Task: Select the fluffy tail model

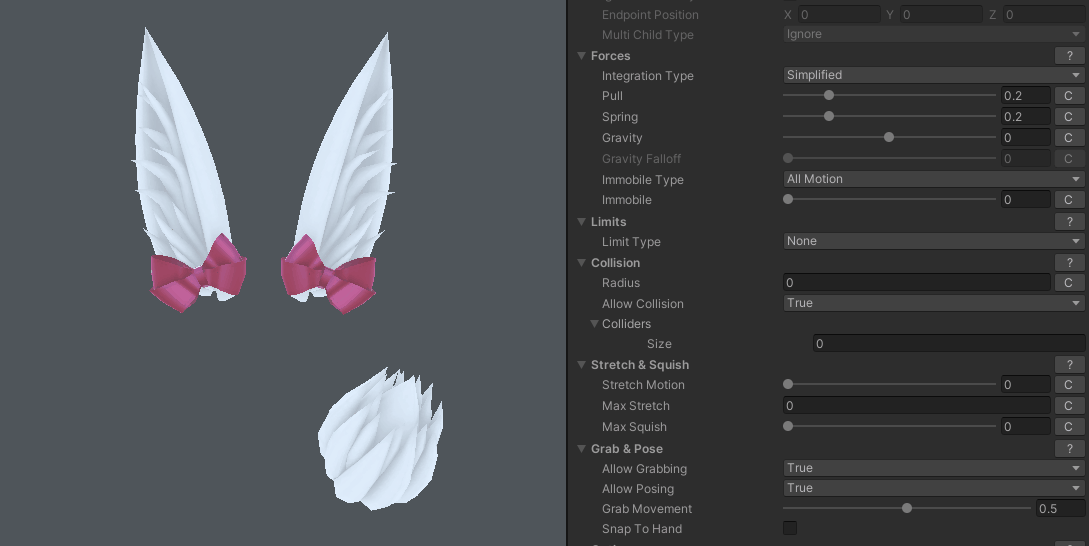Action: coord(381,440)
